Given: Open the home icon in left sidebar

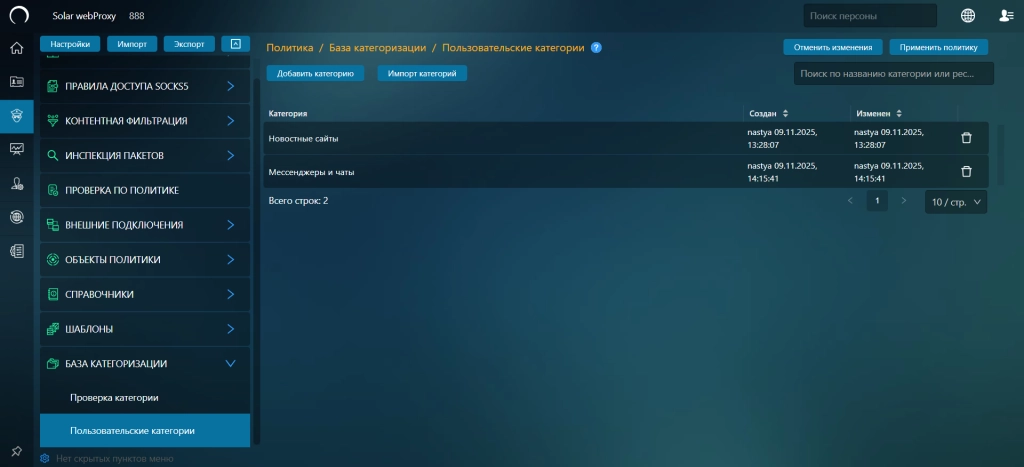Looking at the screenshot, I should coord(16,48).
